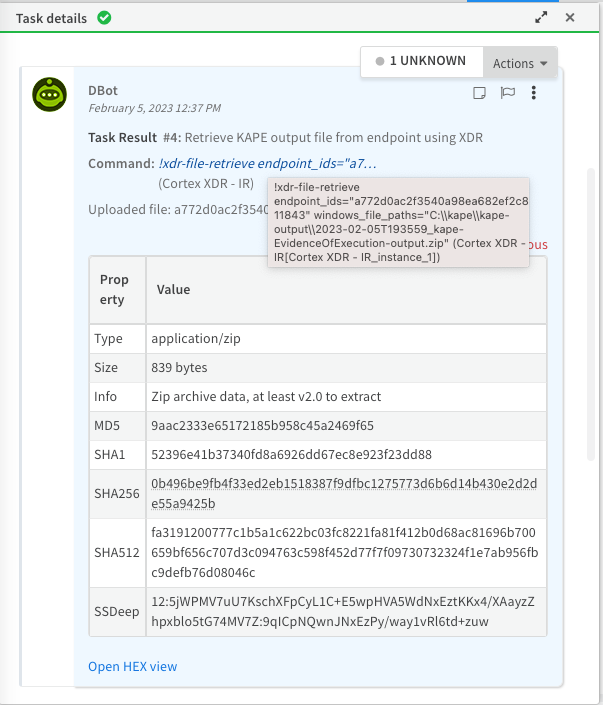Click the DBot avatar icon
The height and width of the screenshot is (705, 603).
tap(49, 94)
